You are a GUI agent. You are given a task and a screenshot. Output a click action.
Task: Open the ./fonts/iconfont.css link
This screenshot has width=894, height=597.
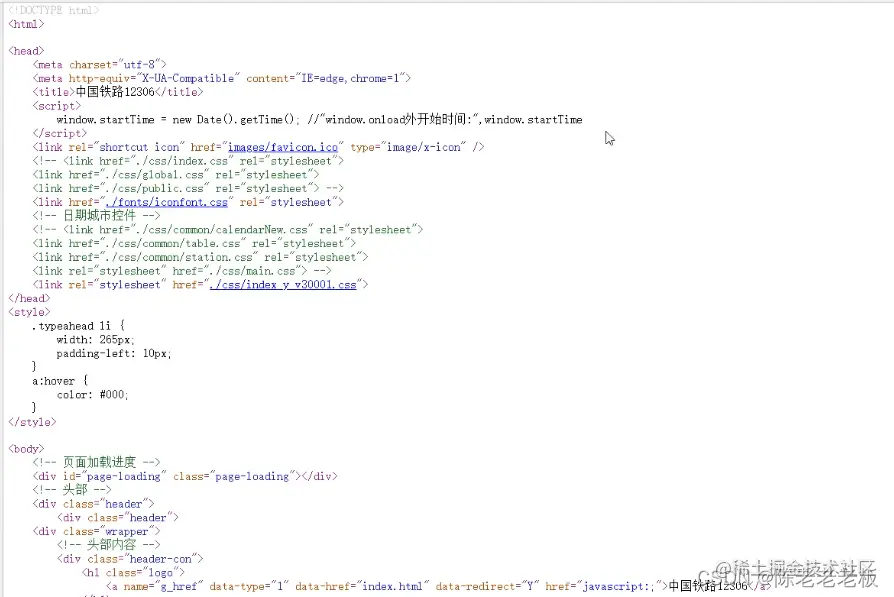point(166,202)
